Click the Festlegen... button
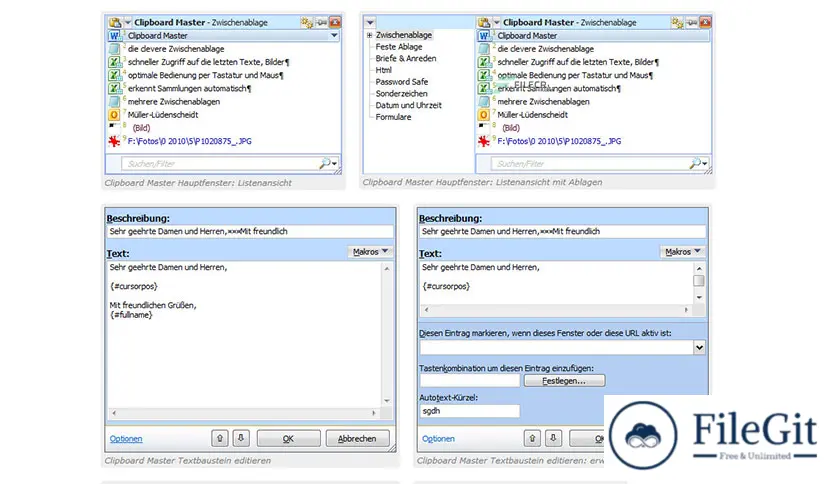This screenshot has height=484, width=836. (564, 381)
